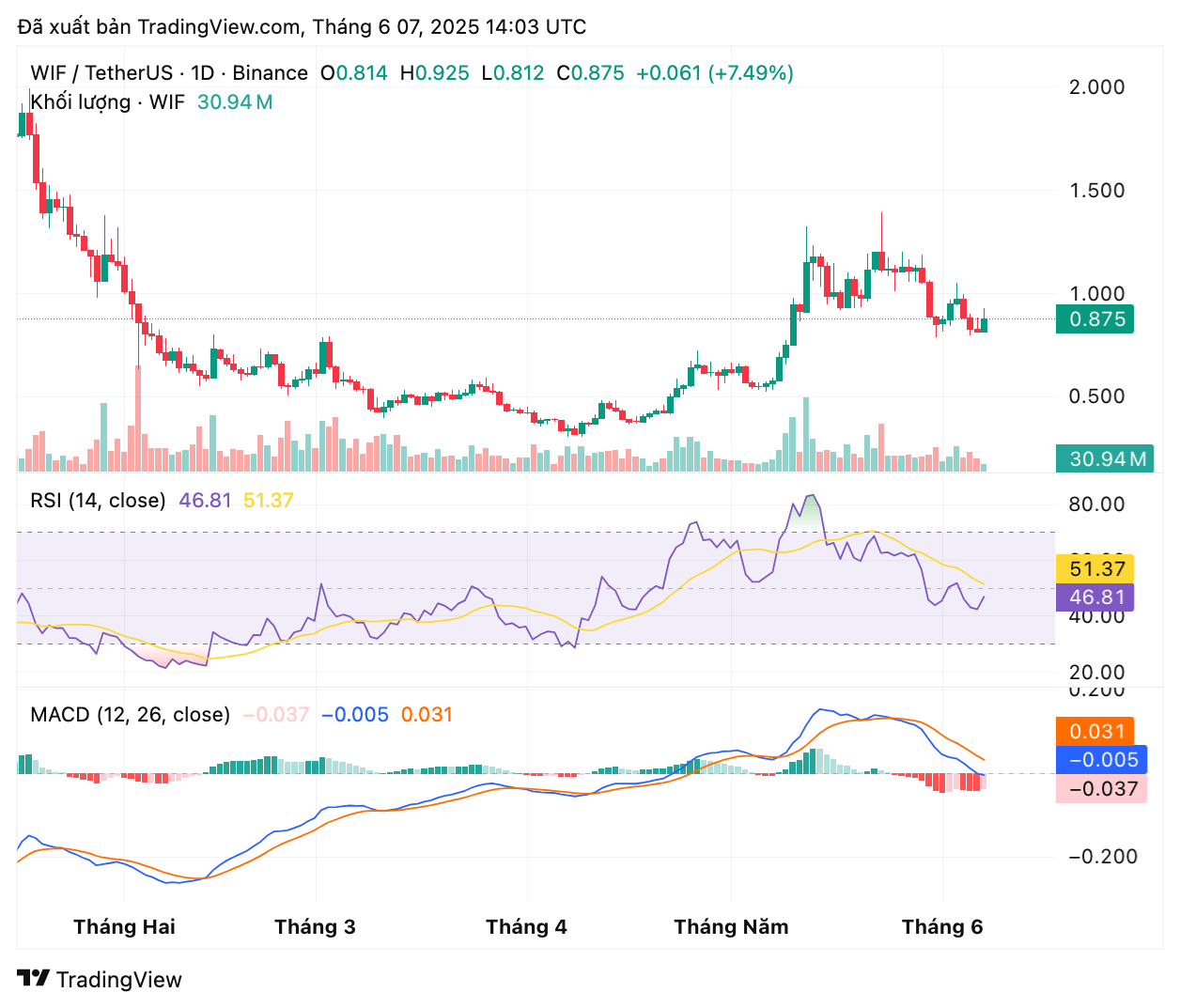
Task: Select the purple 46.81 RSI axis tag
Action: [x=1095, y=597]
